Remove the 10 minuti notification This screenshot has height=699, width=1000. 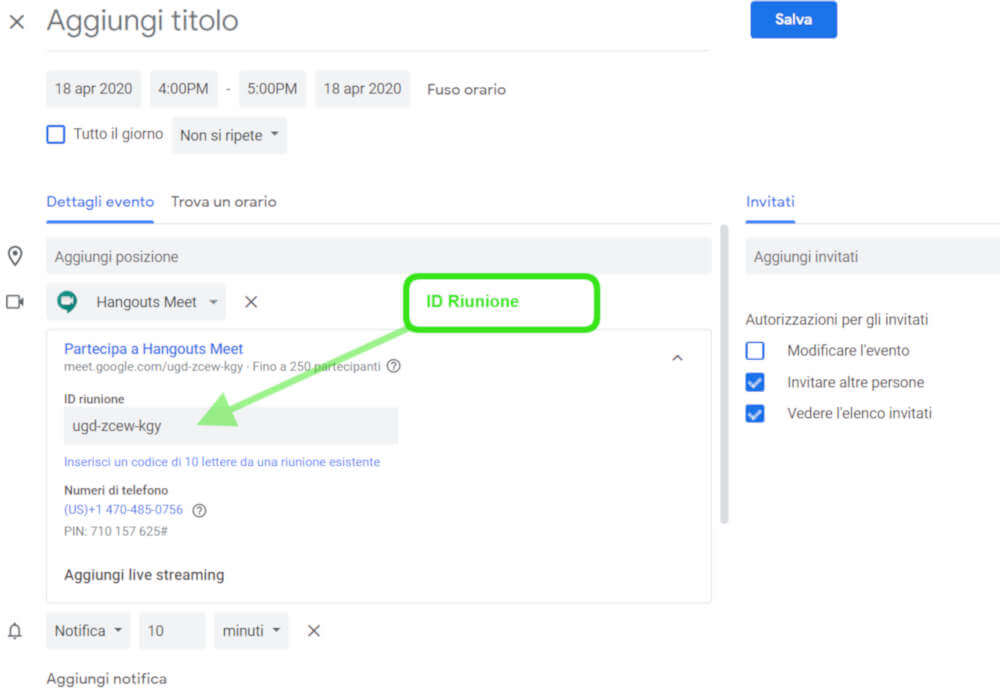(313, 631)
